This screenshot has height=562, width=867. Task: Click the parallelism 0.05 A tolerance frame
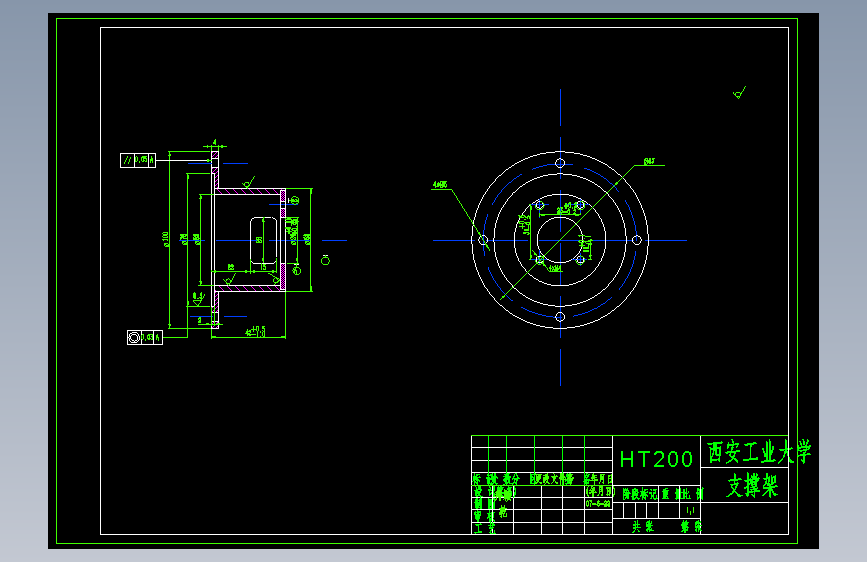tap(138, 160)
